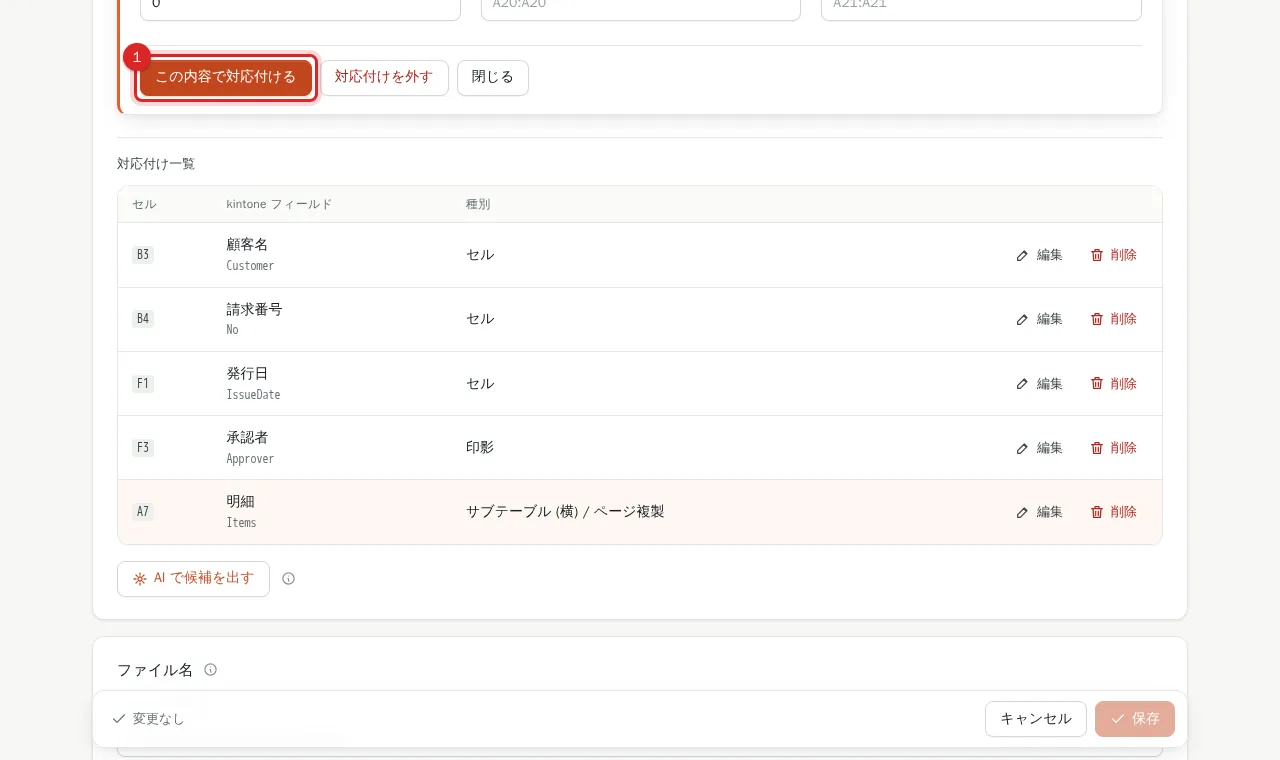Viewport: 1280px width, 760px height.
Task: Click the trash icon for 承認者 row
Action: pos(1097,448)
